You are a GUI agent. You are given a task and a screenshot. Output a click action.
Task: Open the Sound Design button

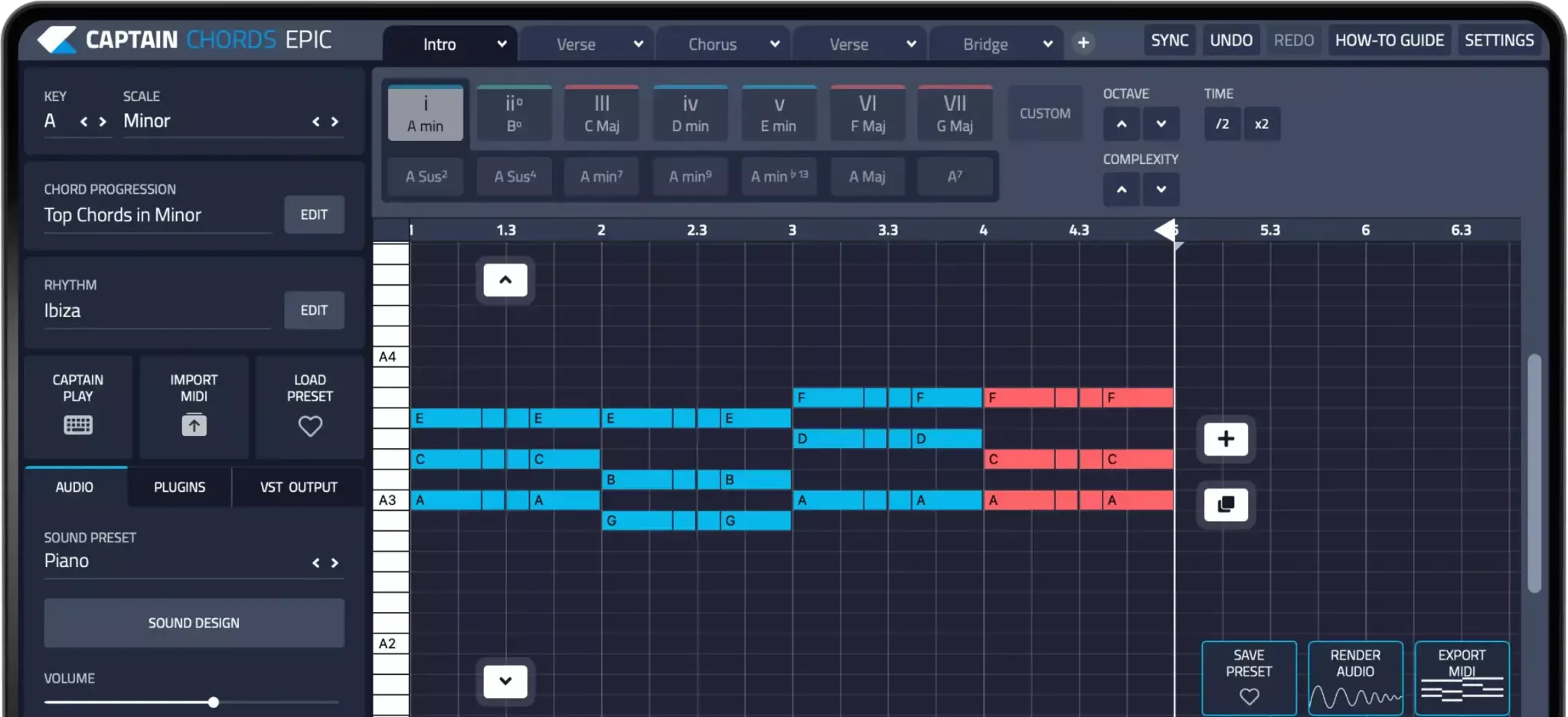(x=194, y=623)
